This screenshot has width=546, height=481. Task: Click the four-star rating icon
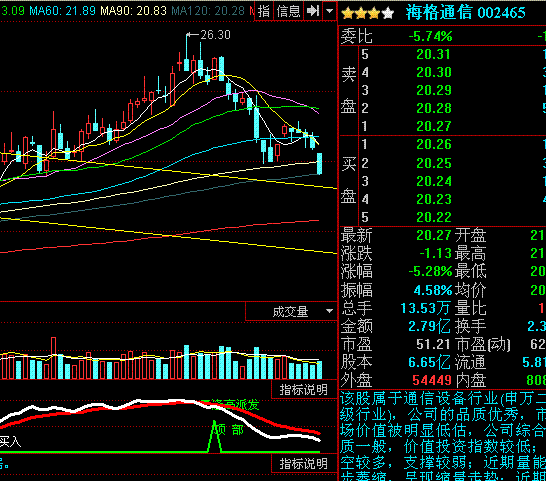(368, 13)
